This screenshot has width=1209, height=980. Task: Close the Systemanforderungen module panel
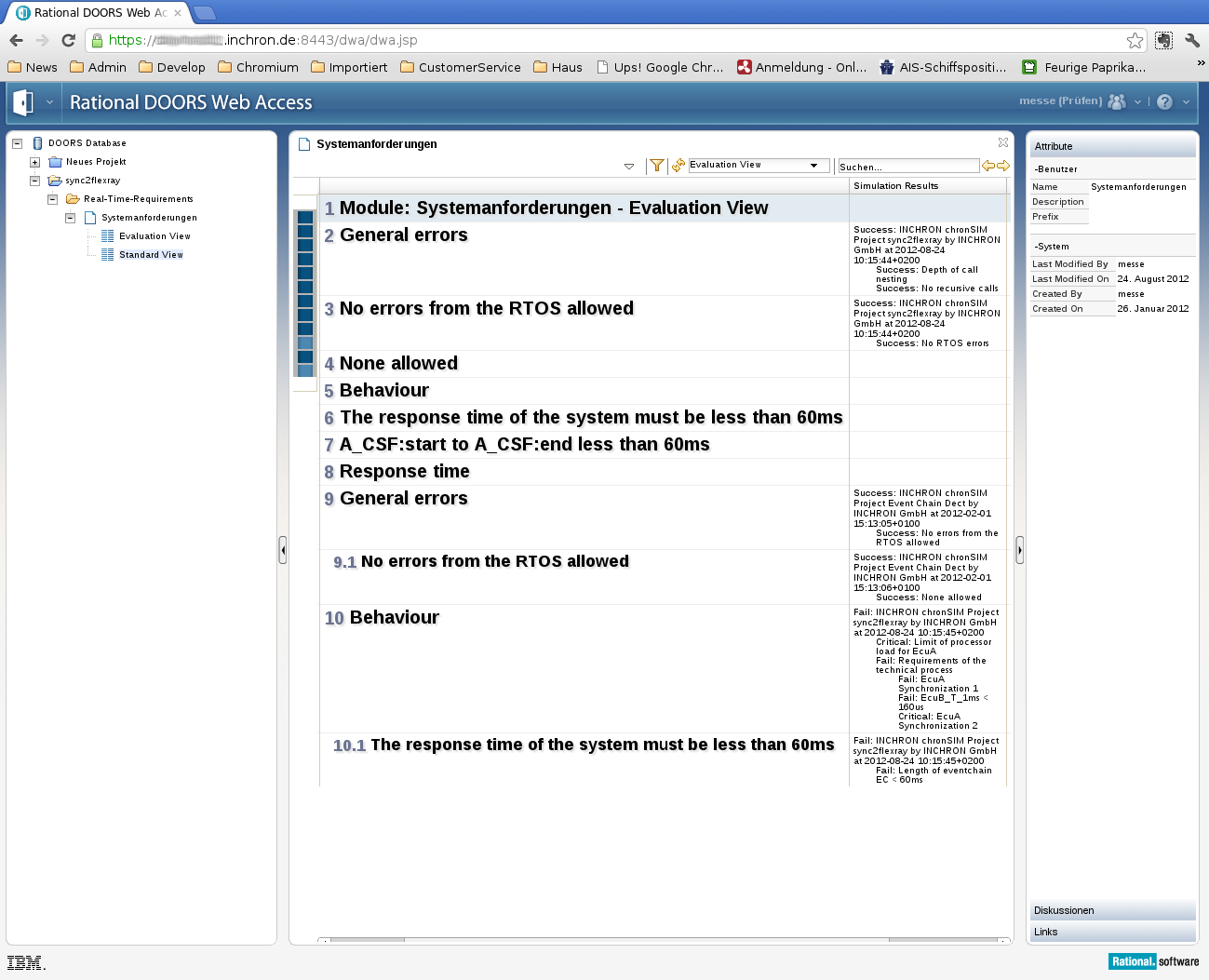[x=1002, y=142]
